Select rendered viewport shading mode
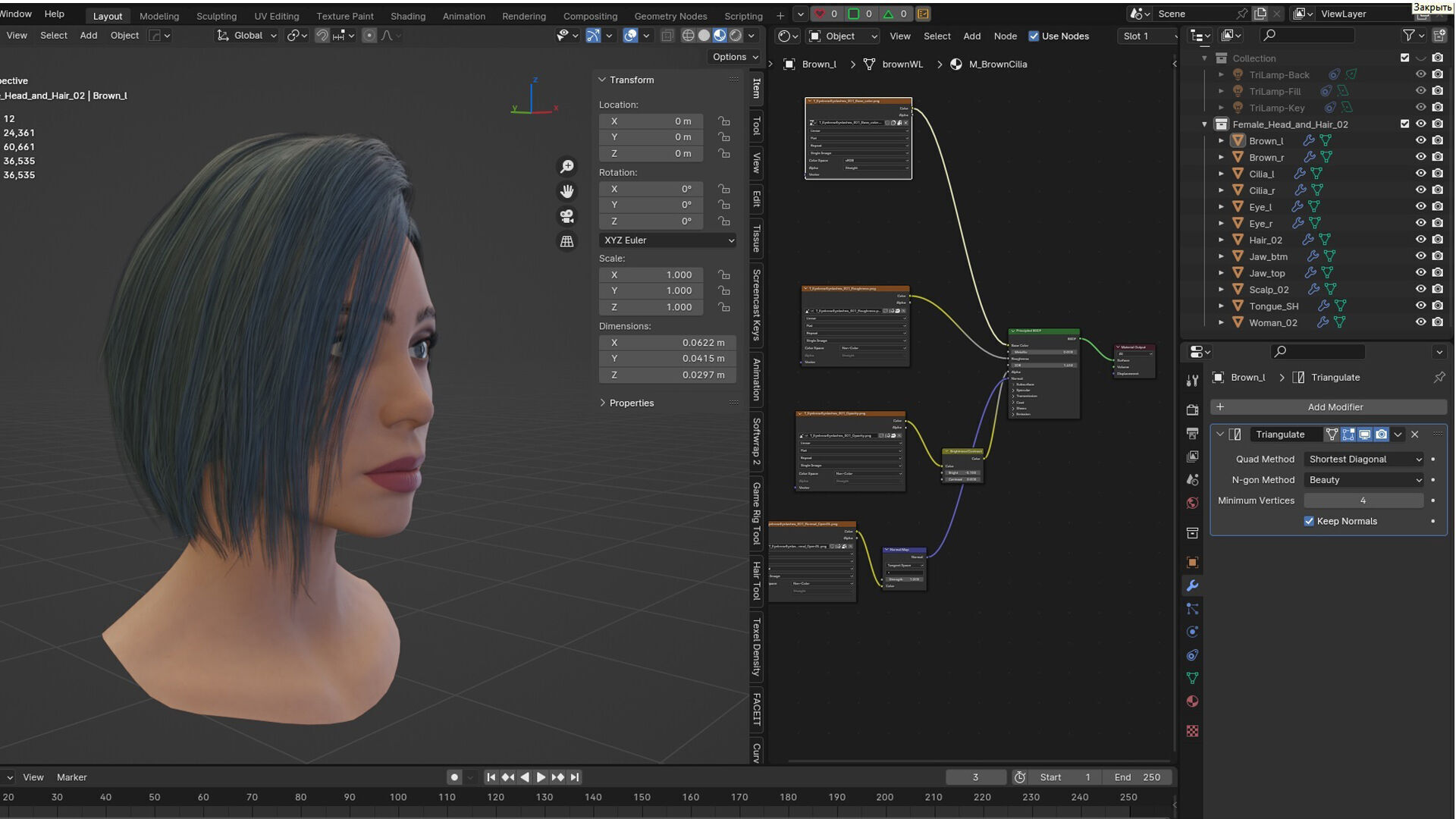The width and height of the screenshot is (1456, 819). click(736, 36)
